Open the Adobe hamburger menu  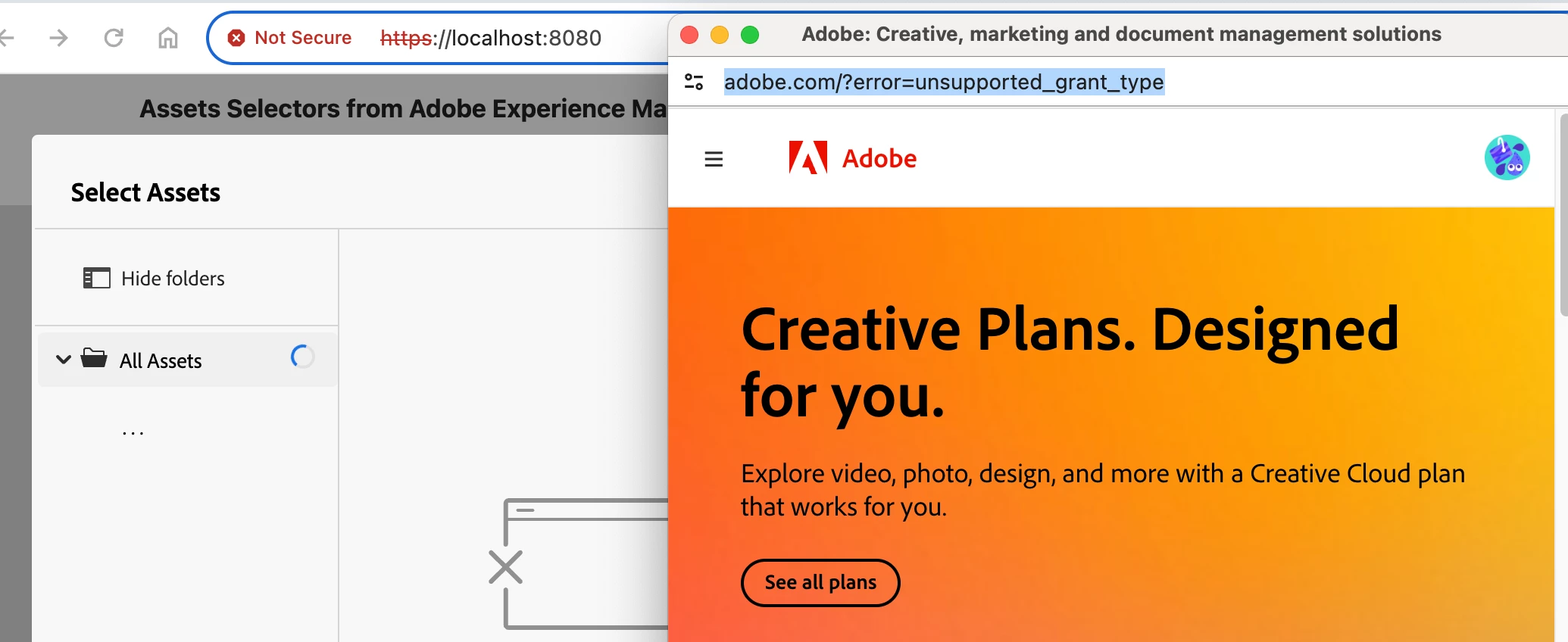click(x=714, y=159)
